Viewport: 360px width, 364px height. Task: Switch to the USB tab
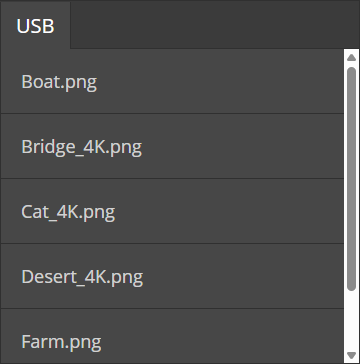(35, 26)
